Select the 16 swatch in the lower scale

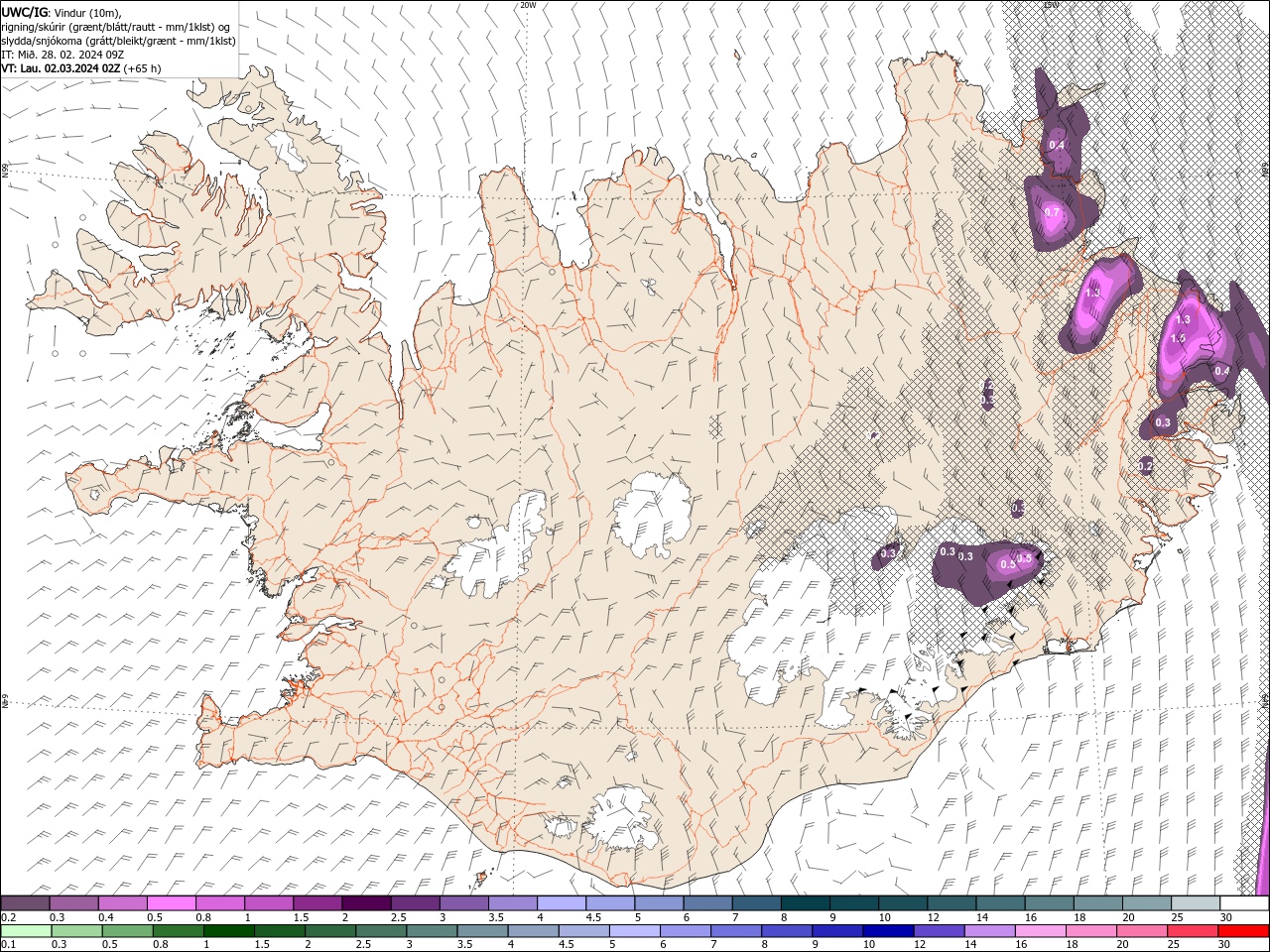(1041, 931)
